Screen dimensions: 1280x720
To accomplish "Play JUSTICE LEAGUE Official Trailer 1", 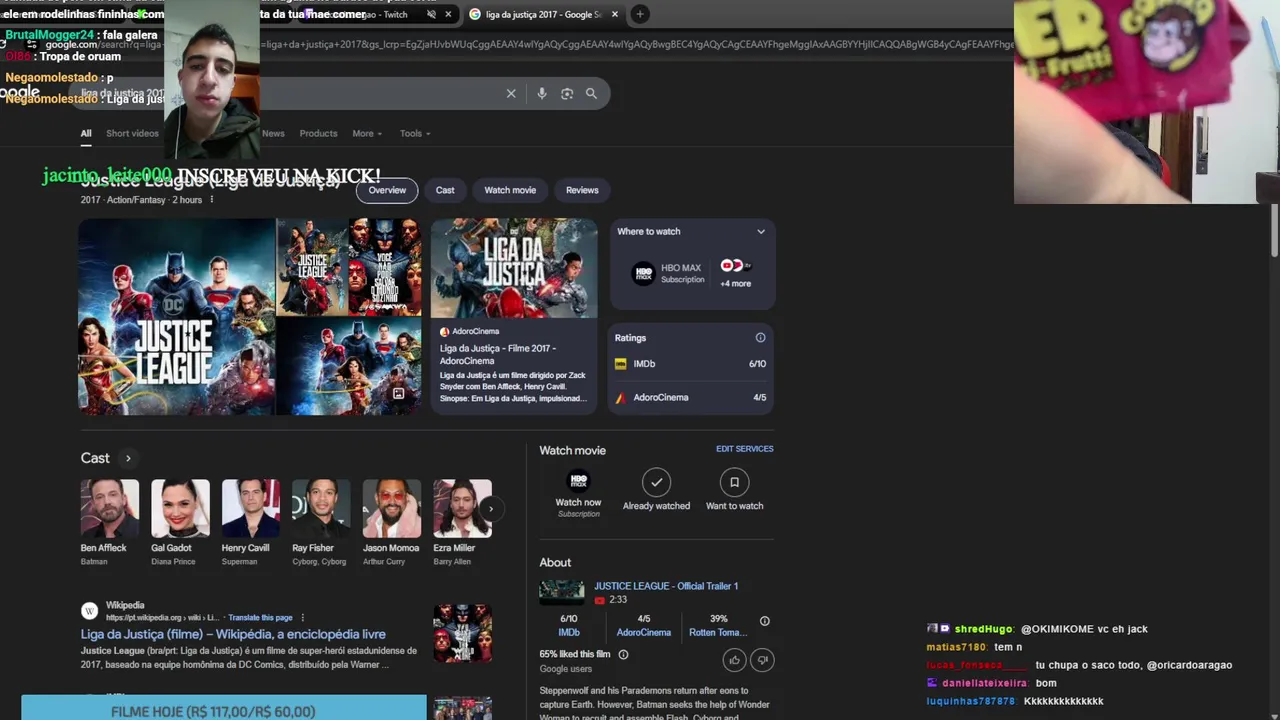I will 666,586.
